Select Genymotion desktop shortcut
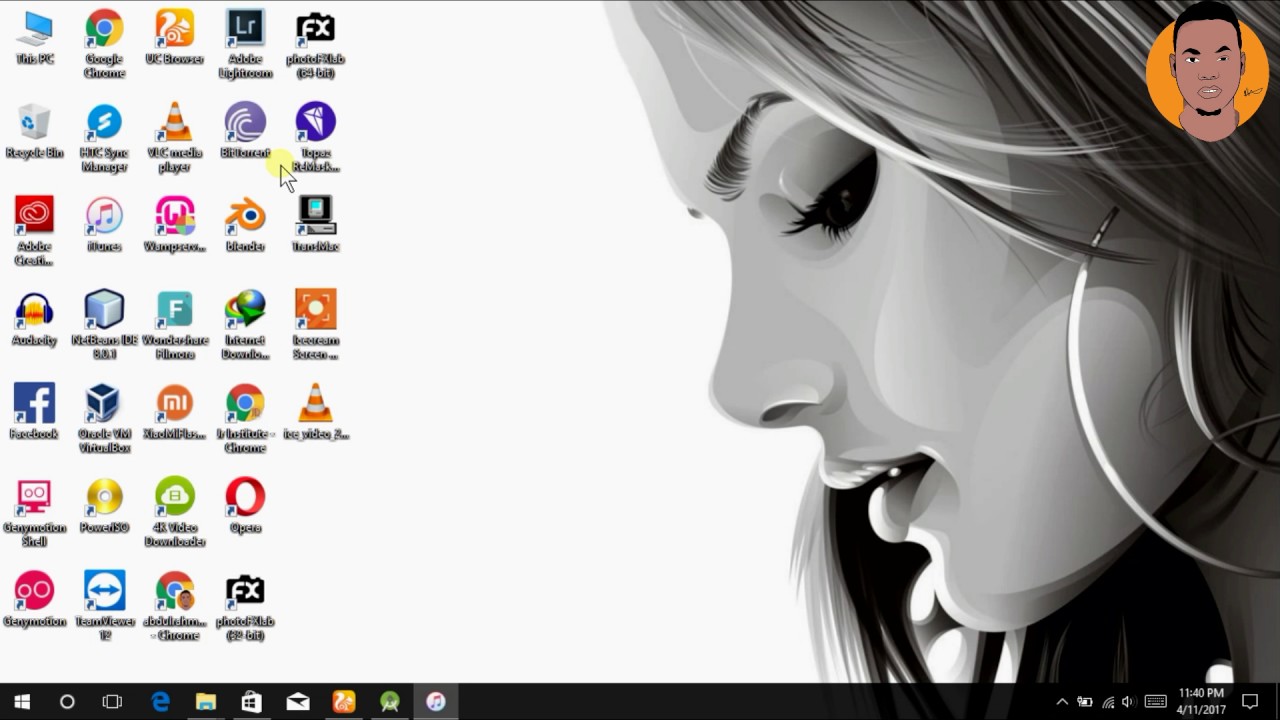The width and height of the screenshot is (1280, 720). pos(35,600)
